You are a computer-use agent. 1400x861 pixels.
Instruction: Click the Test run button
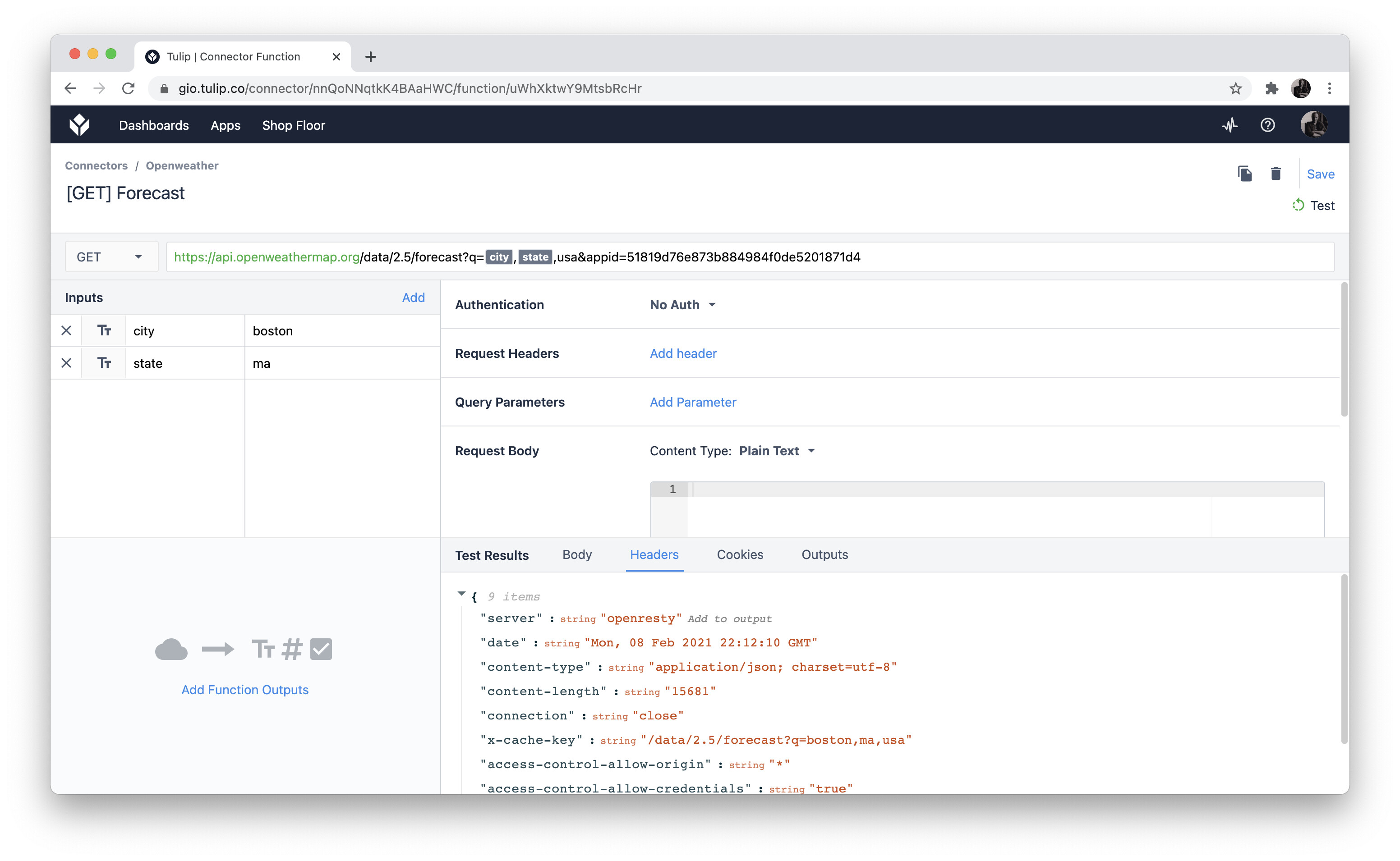coord(1313,206)
